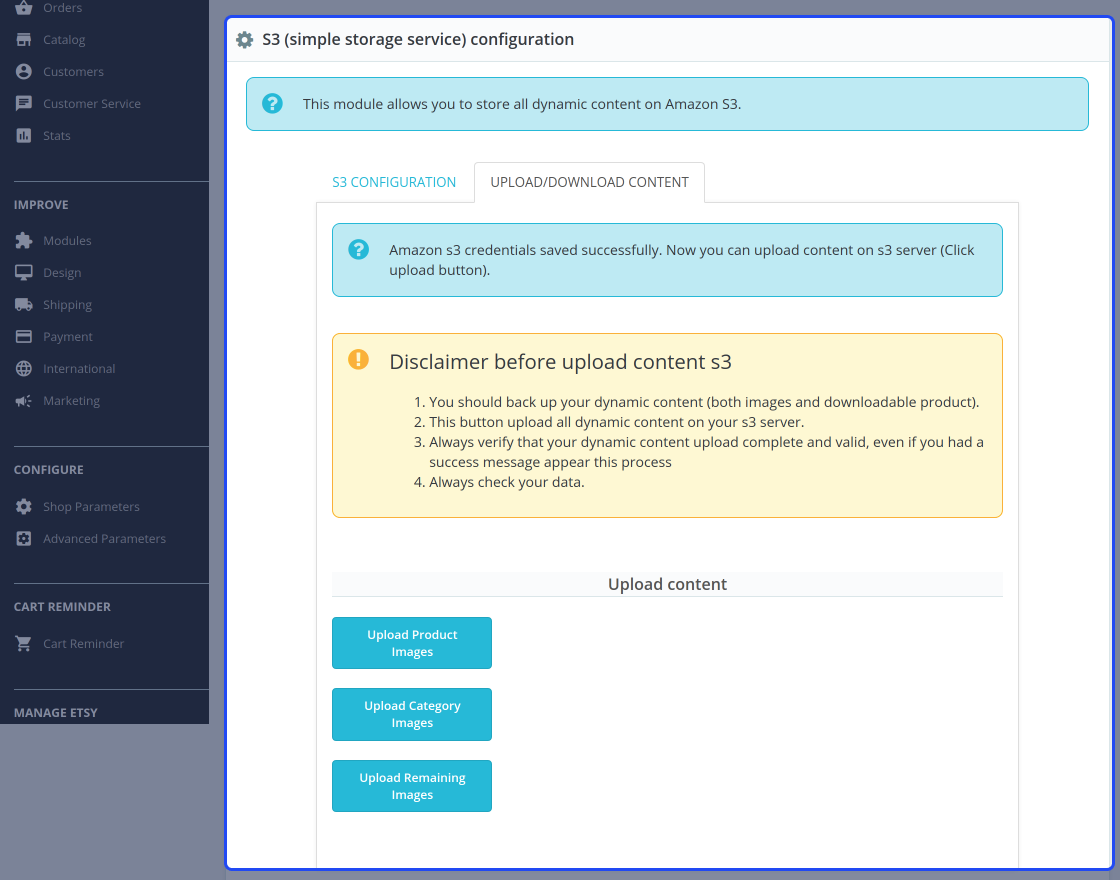The height and width of the screenshot is (880, 1120).
Task: Go to Marketing in the sidebar
Action: click(x=71, y=401)
